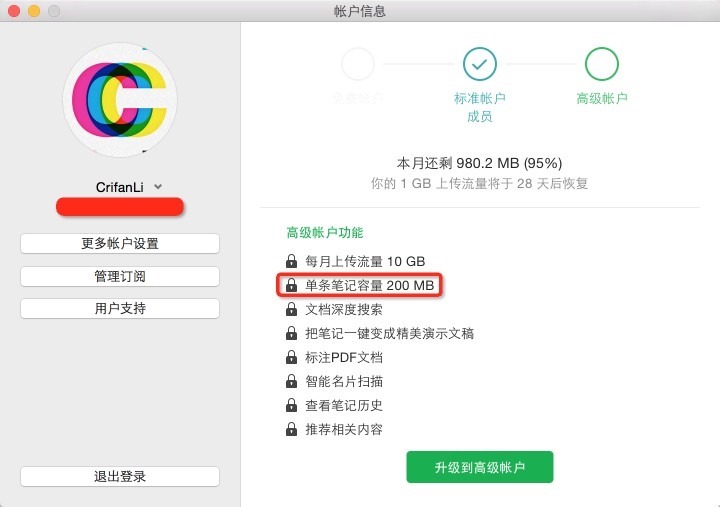The width and height of the screenshot is (720, 507).
Task: Select the faded free account tier circle
Action: click(x=358, y=64)
